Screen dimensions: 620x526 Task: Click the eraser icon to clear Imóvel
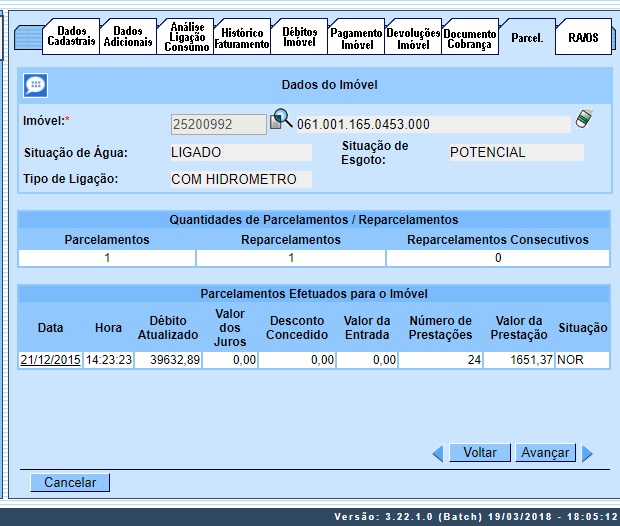coord(585,121)
